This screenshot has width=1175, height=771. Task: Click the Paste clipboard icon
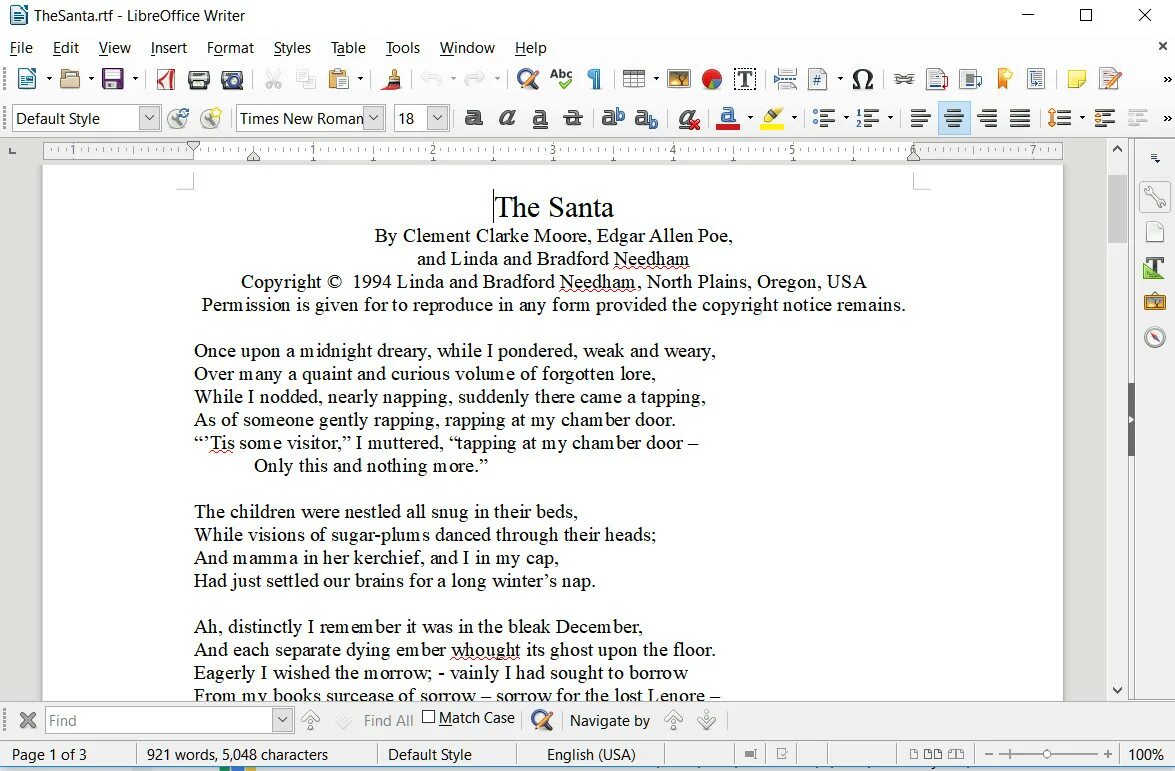tap(339, 79)
